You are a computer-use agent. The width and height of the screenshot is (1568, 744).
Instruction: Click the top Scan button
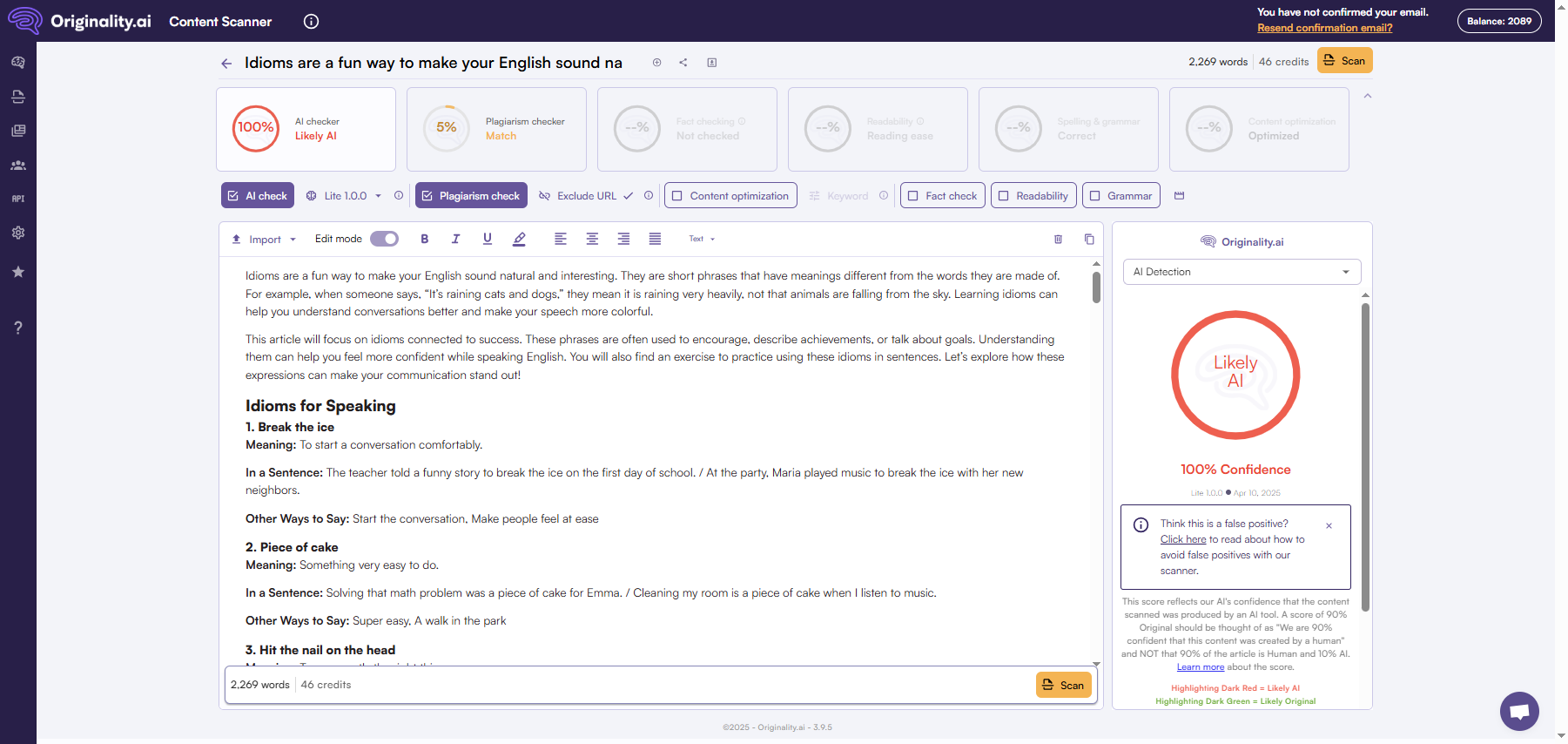(1345, 61)
